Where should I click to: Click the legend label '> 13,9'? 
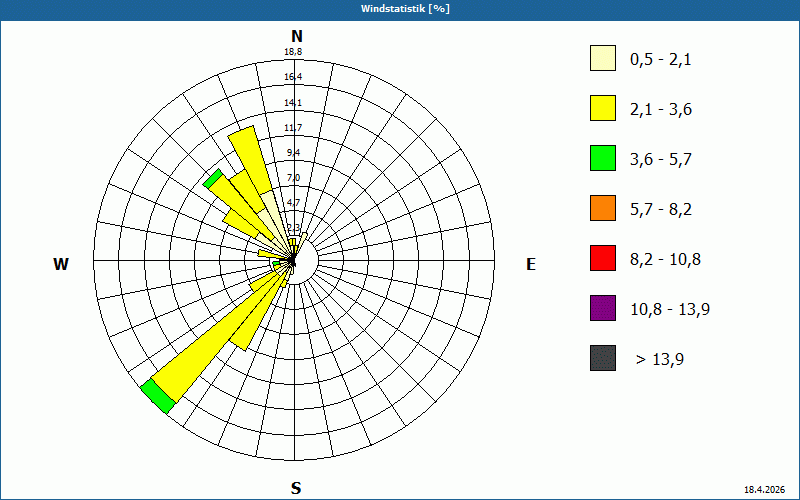[x=660, y=360]
